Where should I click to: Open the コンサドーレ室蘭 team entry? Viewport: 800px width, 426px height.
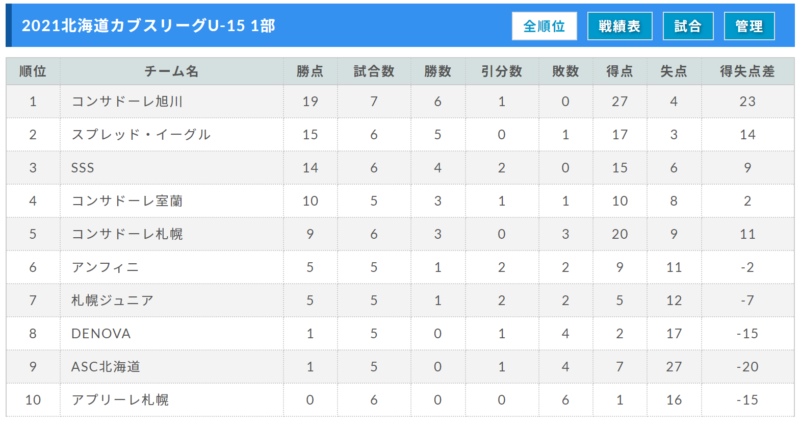pyautogui.click(x=127, y=201)
